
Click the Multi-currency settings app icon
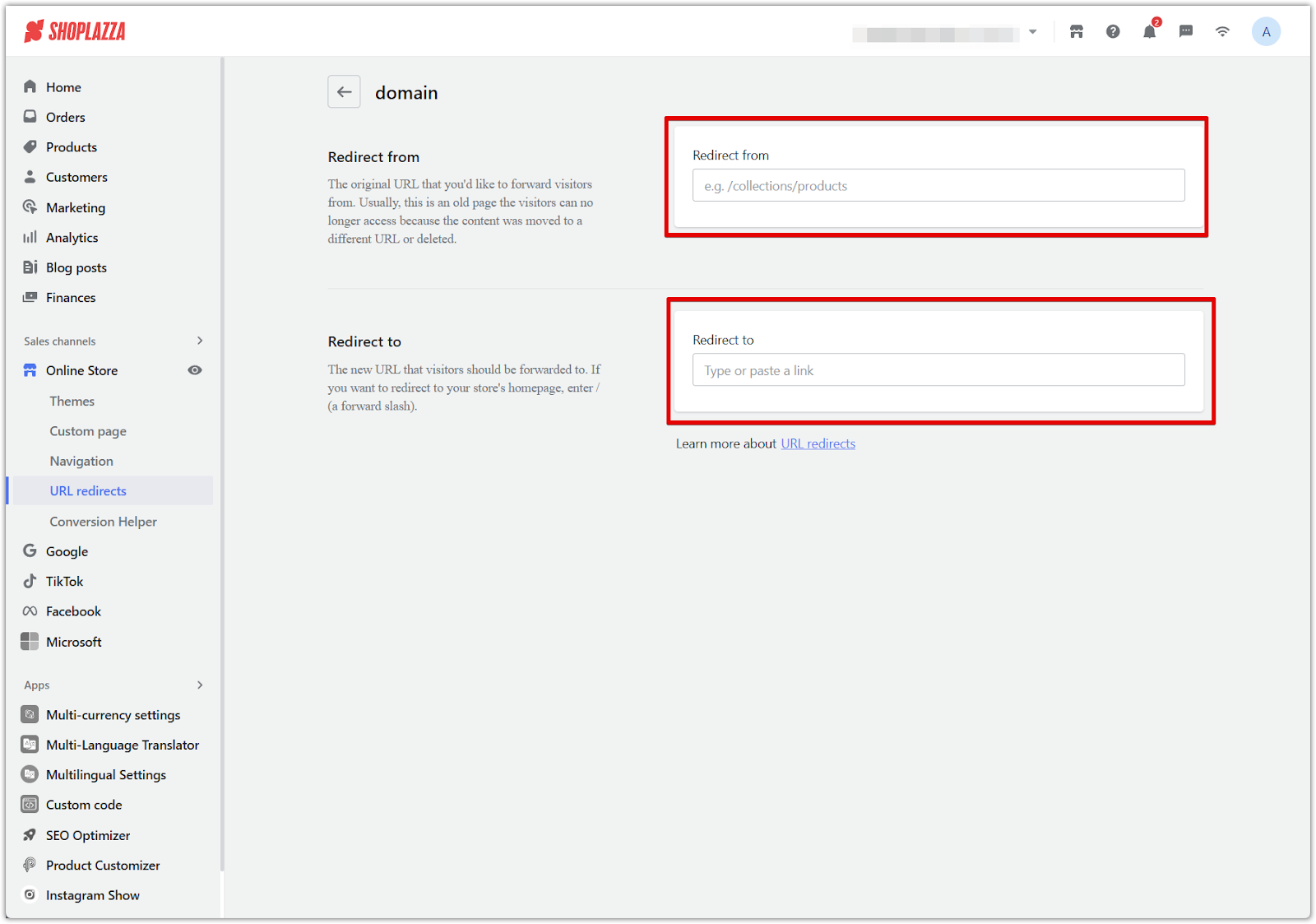click(x=30, y=714)
